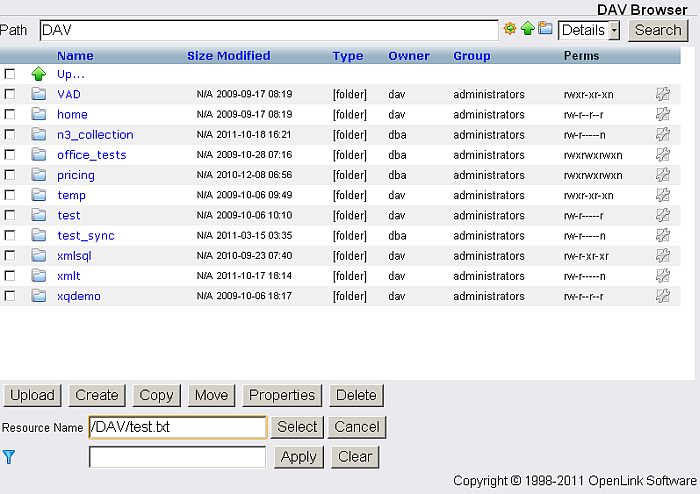Sort by the Modified column header
The image size is (700, 494).
(244, 56)
